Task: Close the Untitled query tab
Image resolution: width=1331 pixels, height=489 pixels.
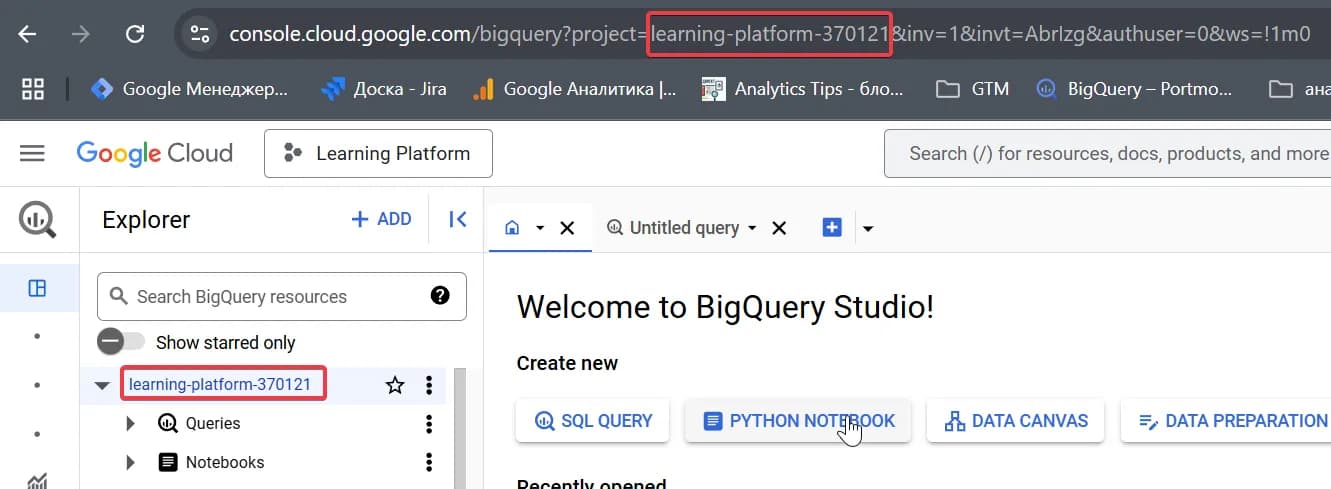Action: (x=779, y=228)
